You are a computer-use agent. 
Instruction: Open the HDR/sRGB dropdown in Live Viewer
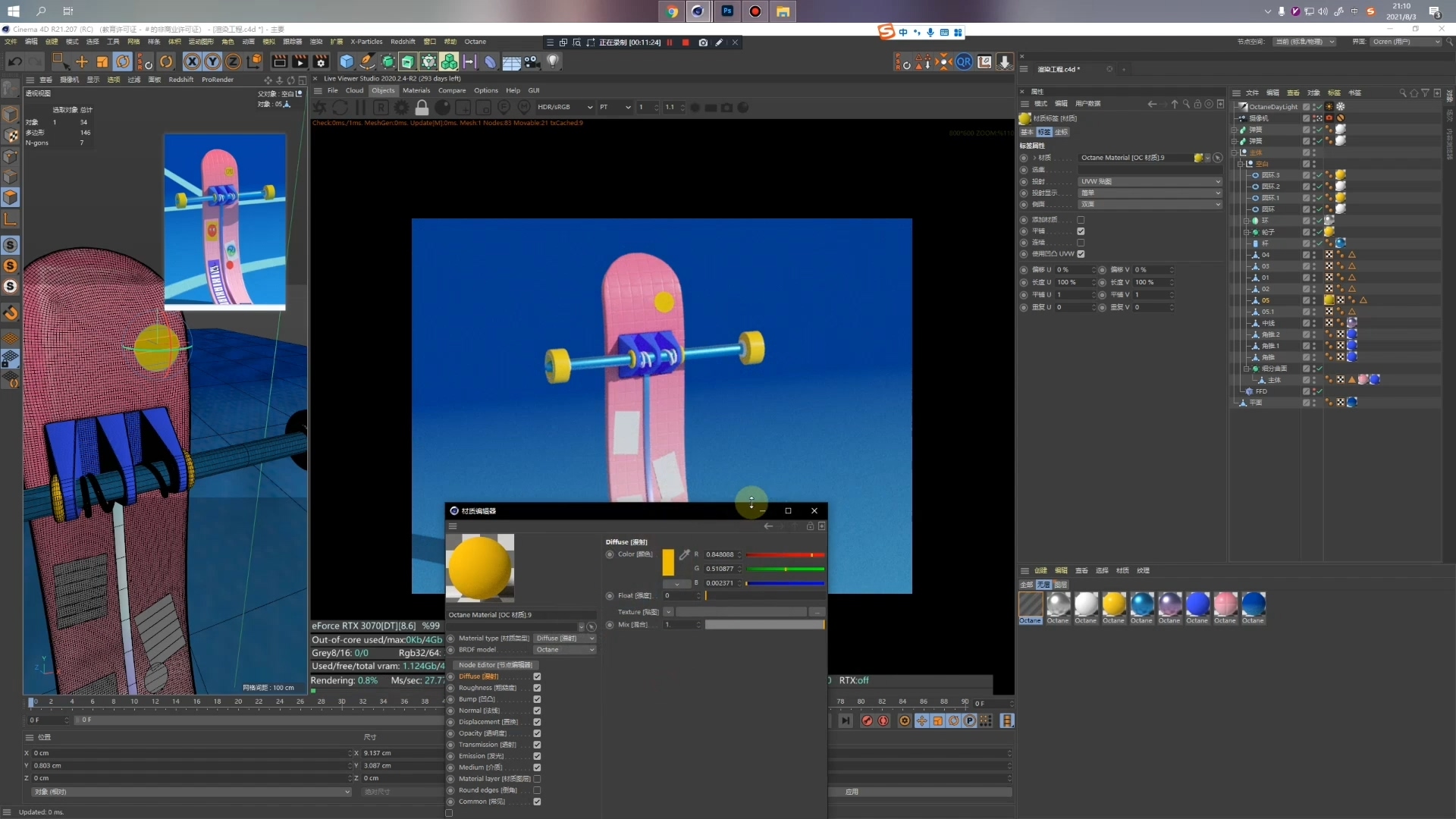point(564,108)
